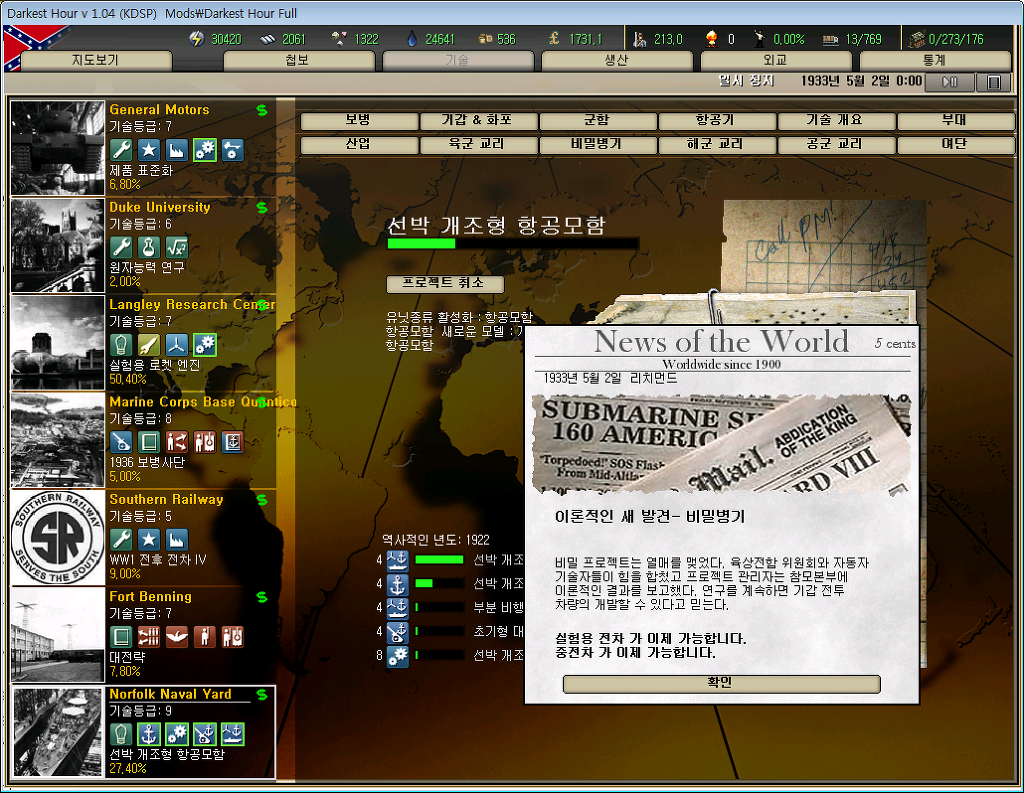Screen dimensions: 1024x793
Task: Click Langley Research Center rocket icon
Action: (x=149, y=344)
